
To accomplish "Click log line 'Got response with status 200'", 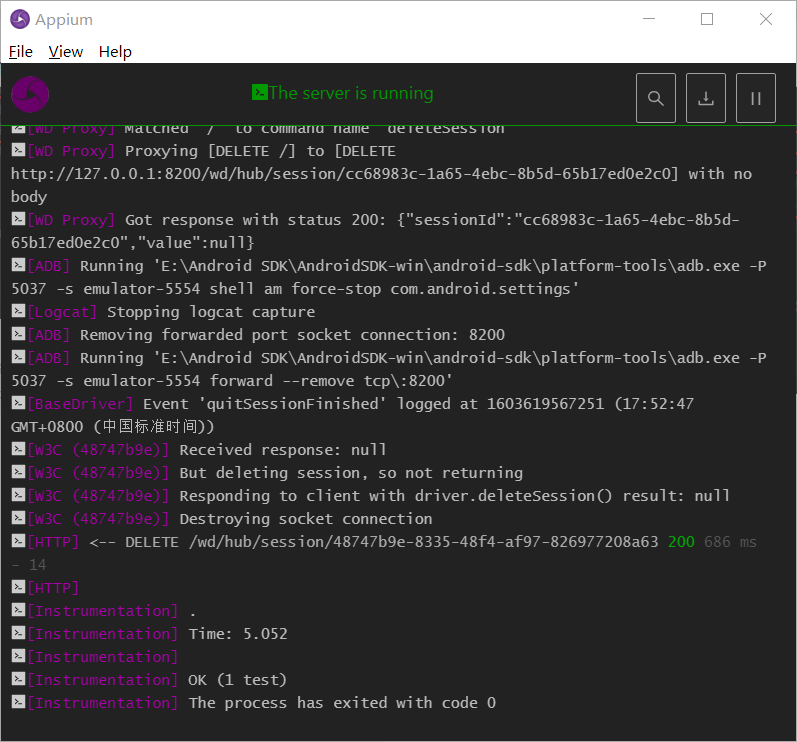I will click(254, 220).
